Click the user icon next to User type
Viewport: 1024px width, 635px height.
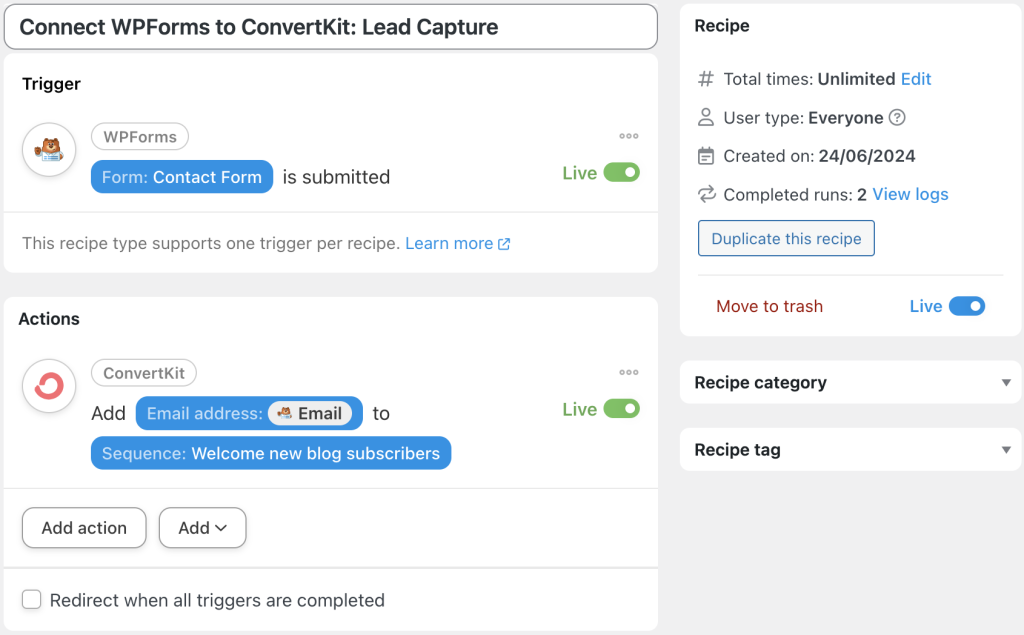707,117
